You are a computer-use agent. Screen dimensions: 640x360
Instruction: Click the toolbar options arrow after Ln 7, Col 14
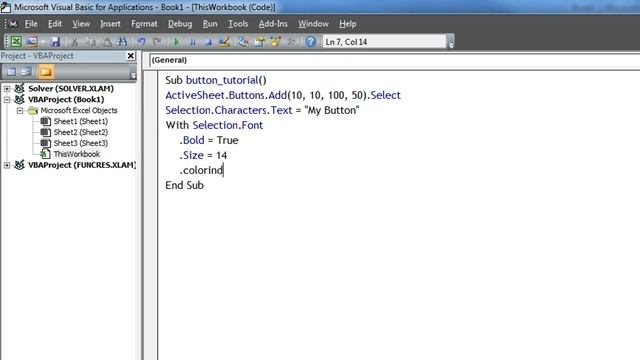pos(451,42)
